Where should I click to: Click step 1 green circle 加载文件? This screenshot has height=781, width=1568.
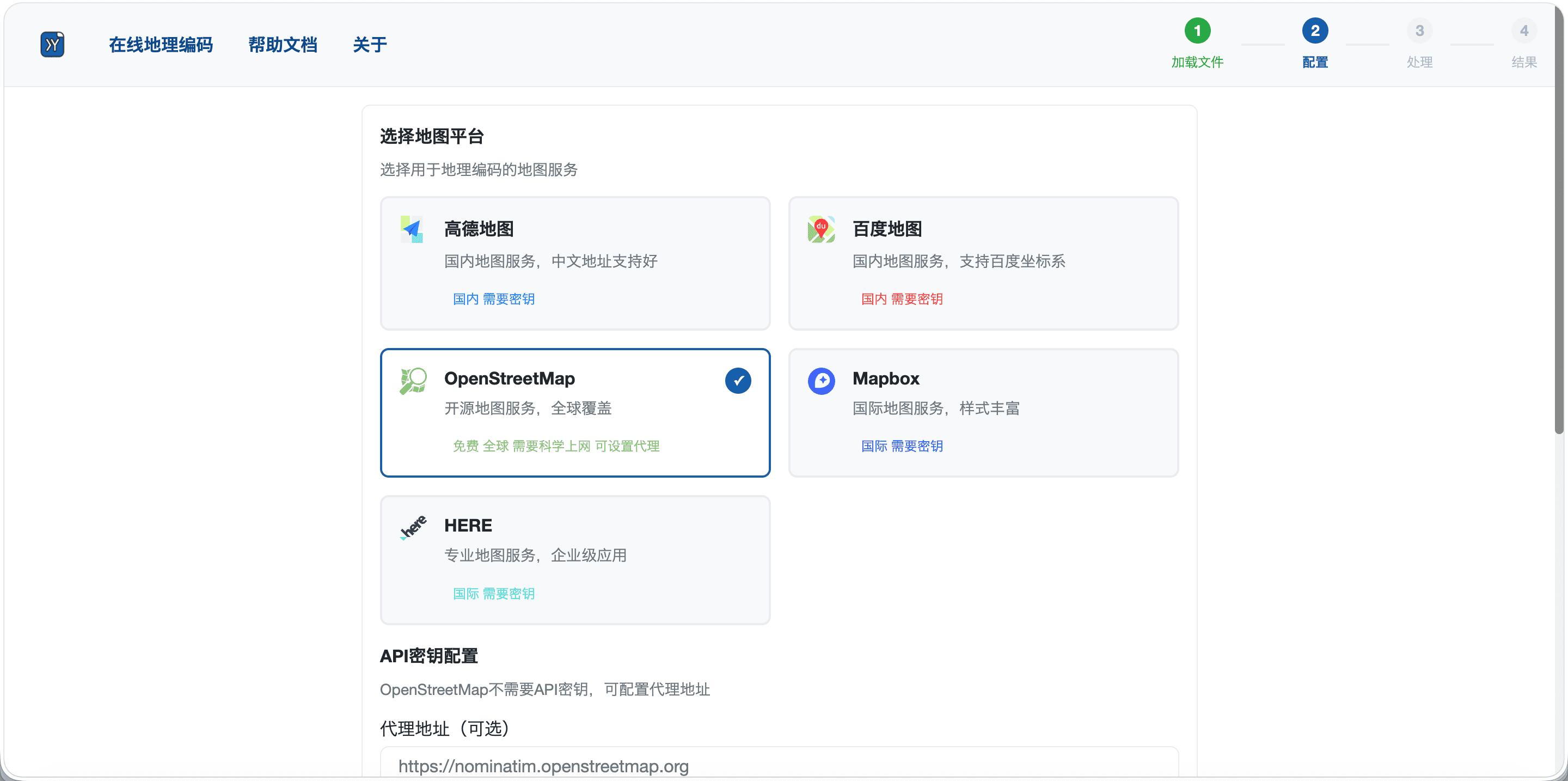1197,31
